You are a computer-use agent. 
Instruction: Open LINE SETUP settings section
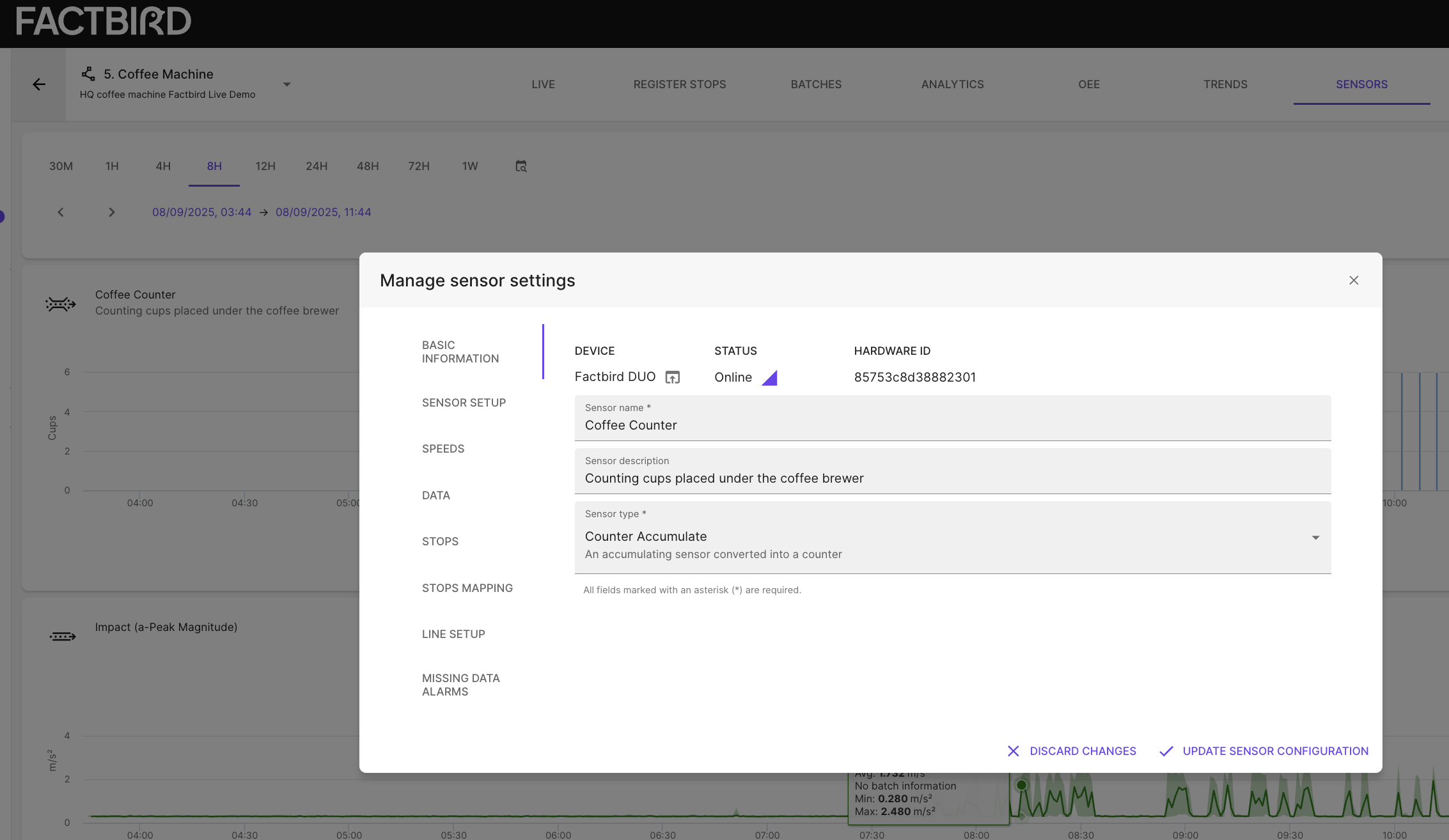(453, 634)
